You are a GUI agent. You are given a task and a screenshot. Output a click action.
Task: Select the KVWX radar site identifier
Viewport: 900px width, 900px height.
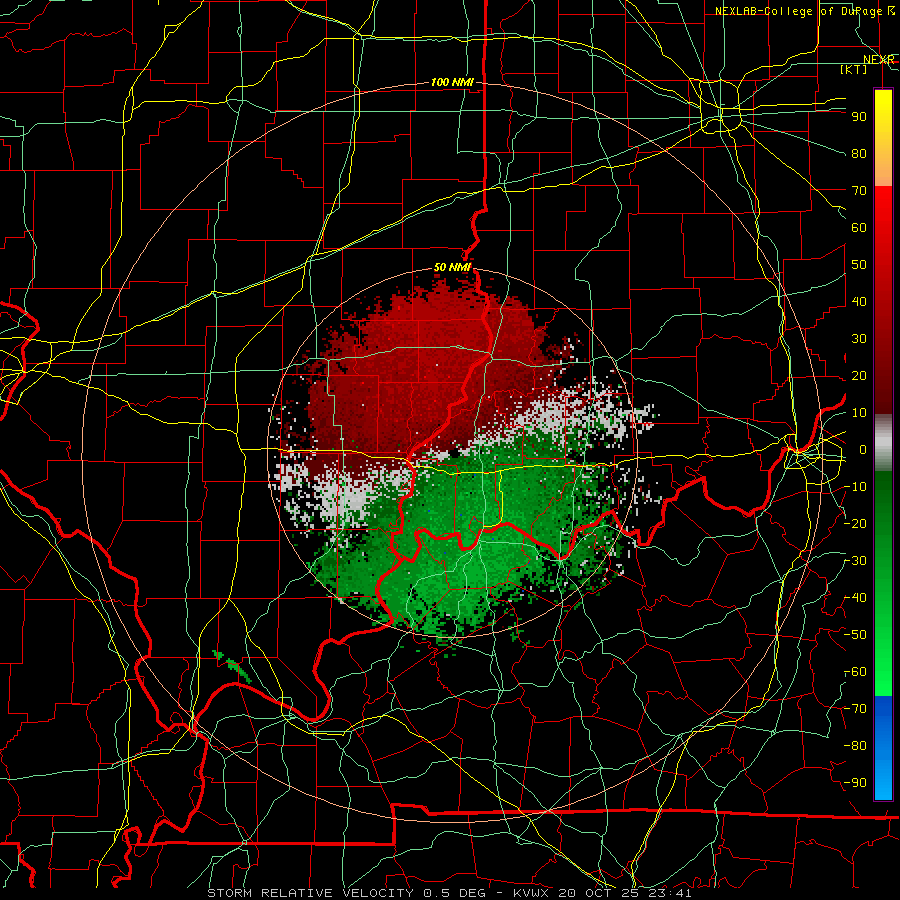click(x=531, y=893)
